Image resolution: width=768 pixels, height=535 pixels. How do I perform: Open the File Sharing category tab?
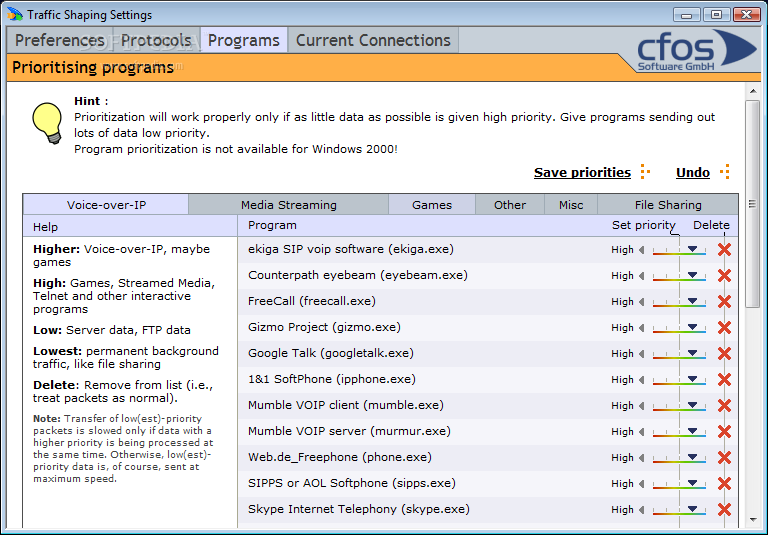pyautogui.click(x=668, y=205)
